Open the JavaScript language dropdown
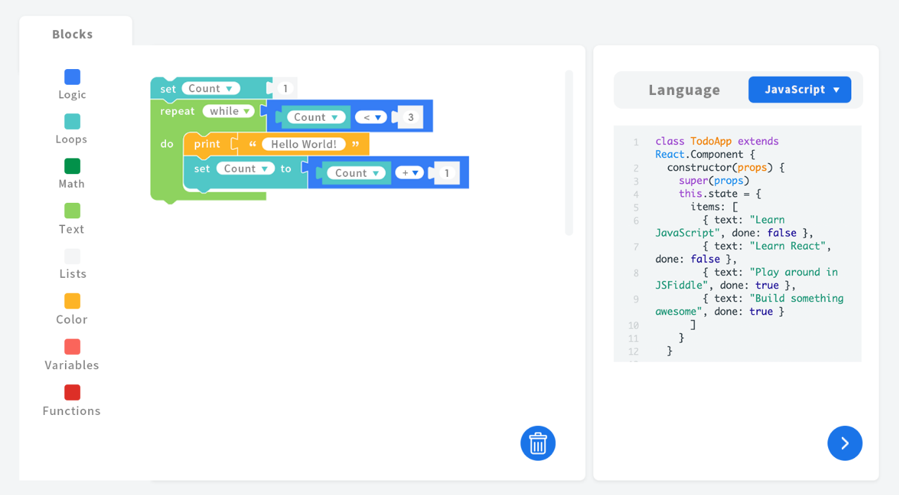Screen dimensions: 899x495 pos(799,89)
